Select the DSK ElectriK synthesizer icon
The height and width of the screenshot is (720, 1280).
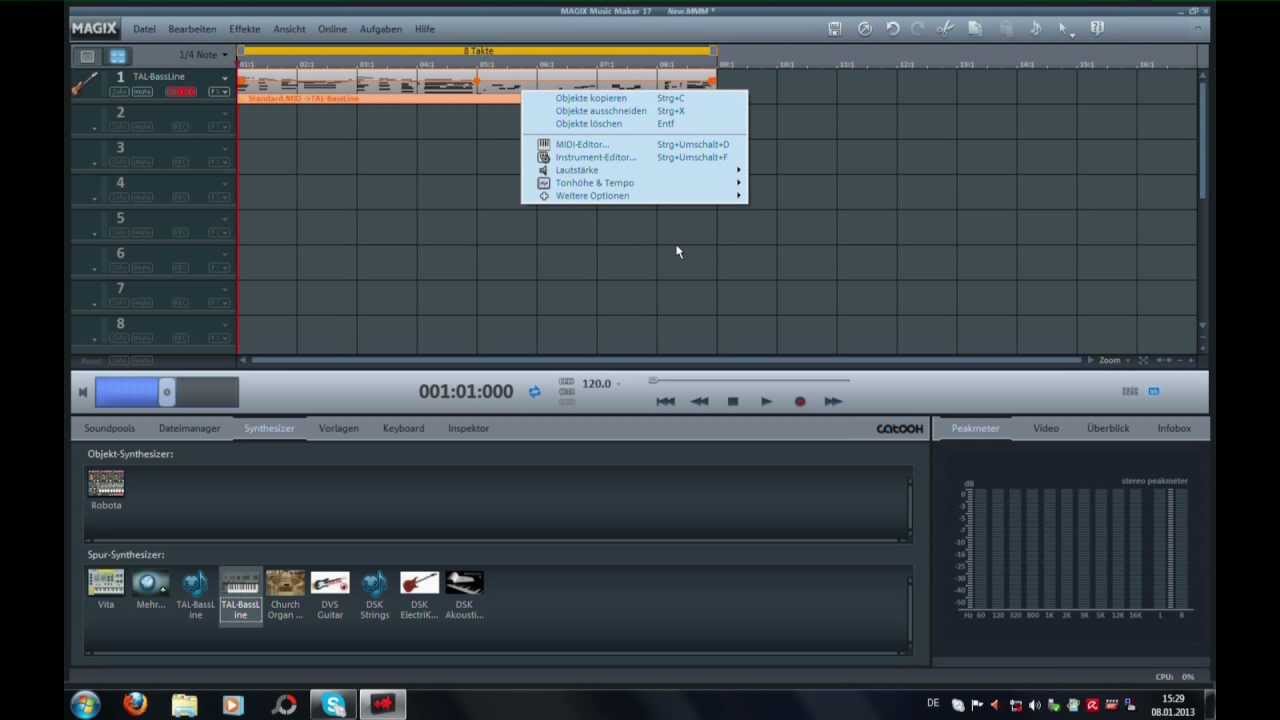click(419, 582)
